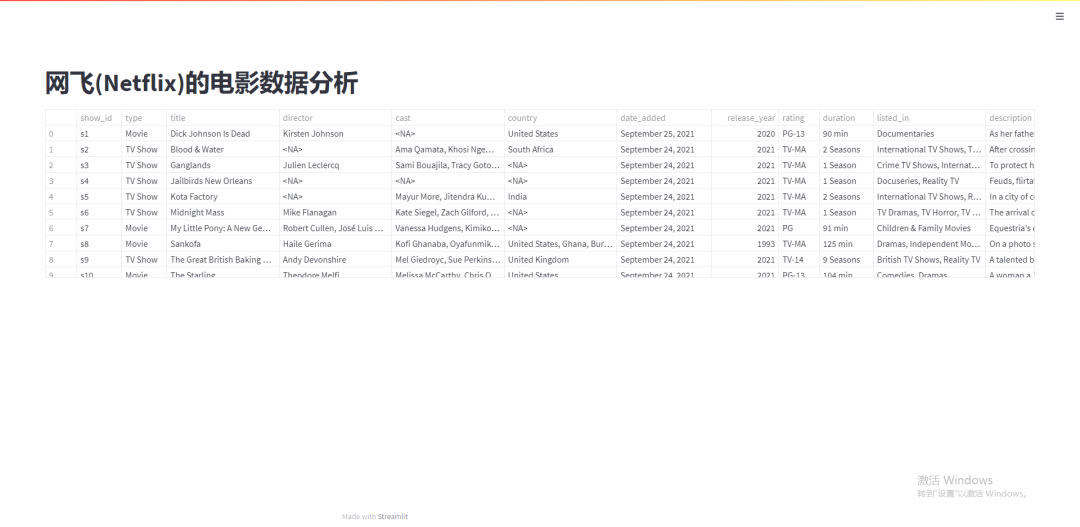Click the 'Kate Siegel, Zach Gilford' cast cell
1080x527 pixels.
[448, 213]
